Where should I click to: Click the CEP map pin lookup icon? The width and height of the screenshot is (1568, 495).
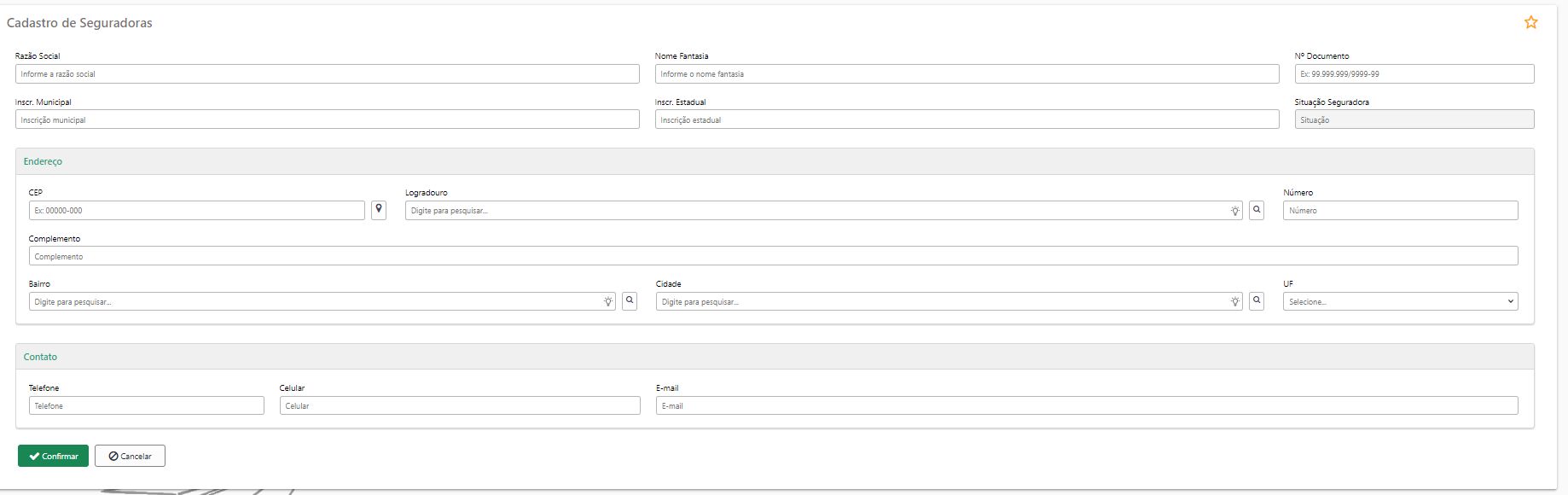[x=379, y=210]
